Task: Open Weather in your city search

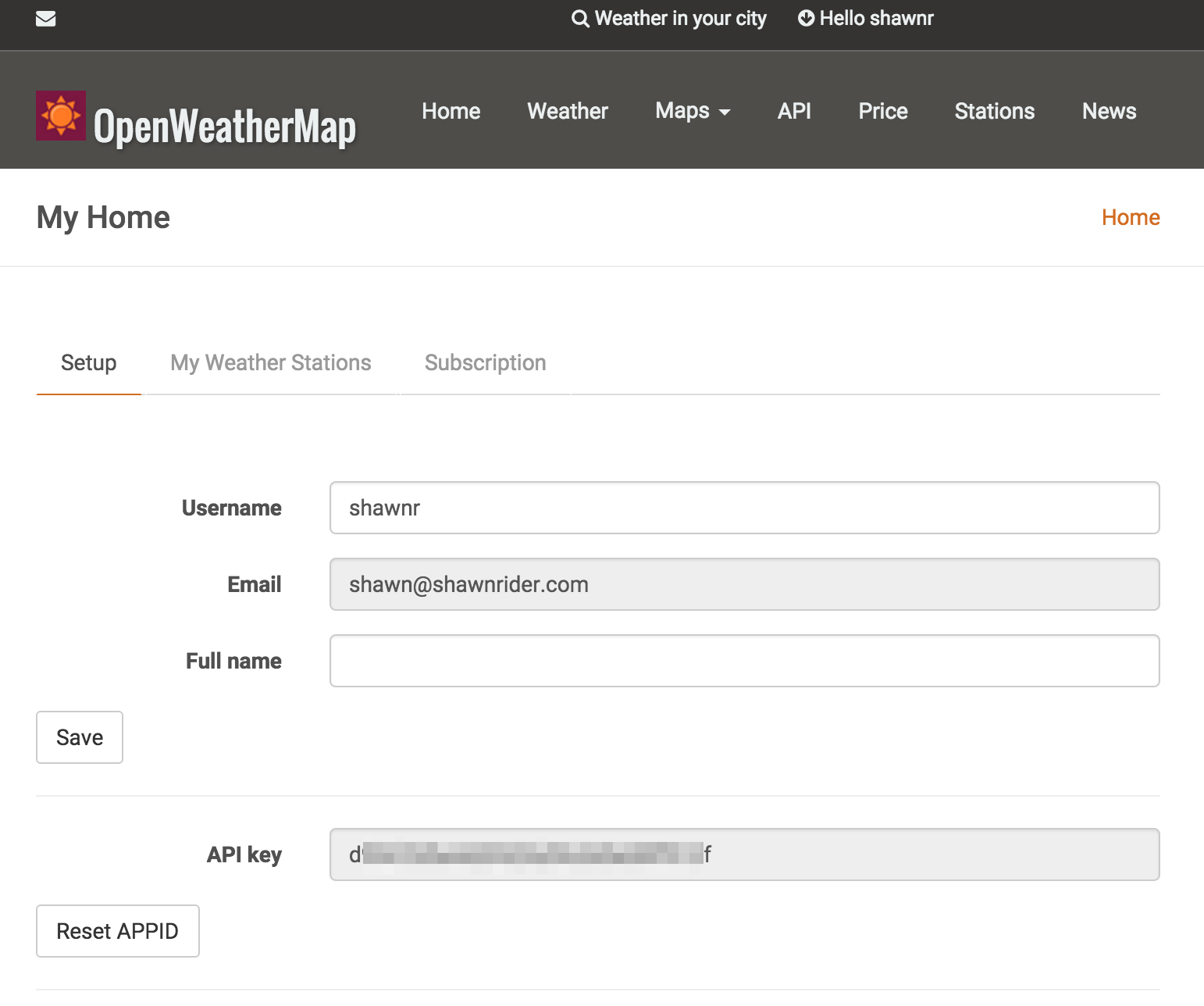Action: (x=680, y=19)
